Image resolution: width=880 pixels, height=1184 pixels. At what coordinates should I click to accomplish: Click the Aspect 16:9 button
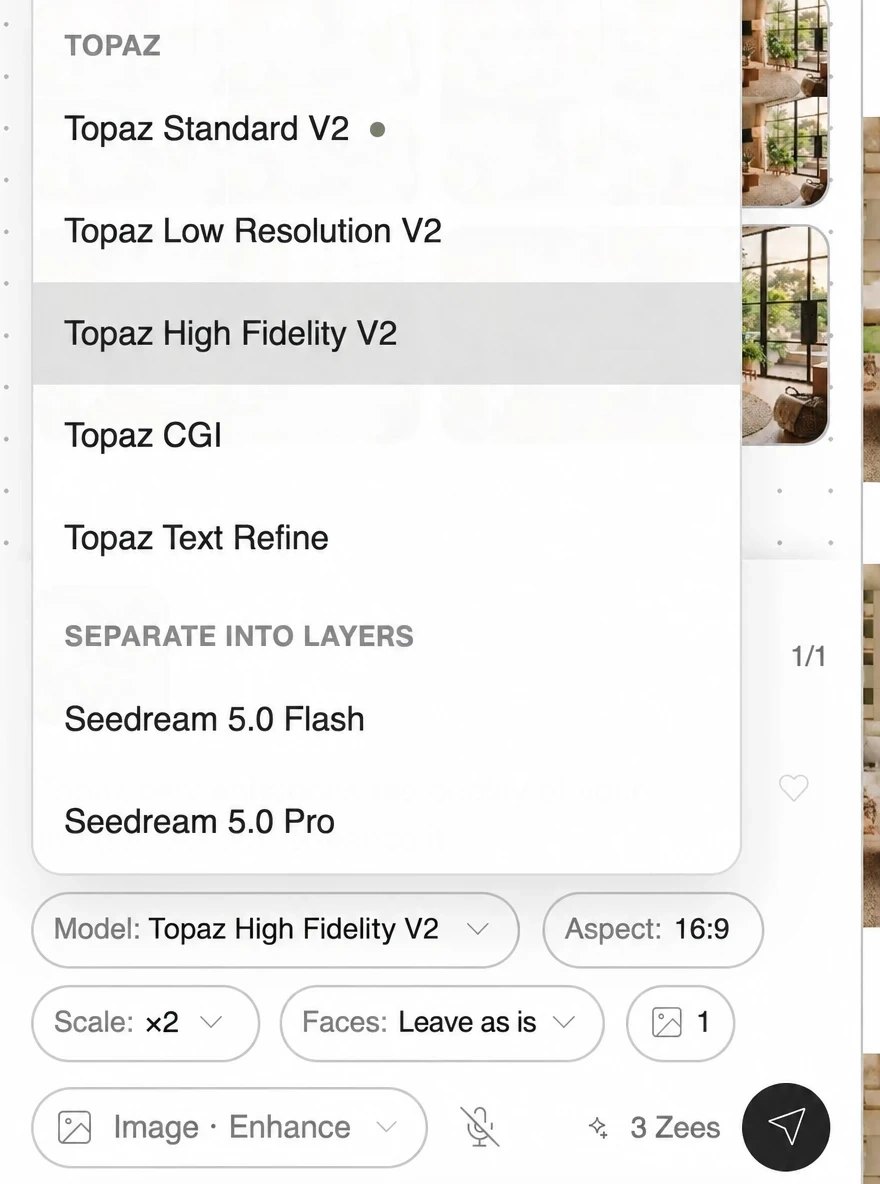click(653, 929)
